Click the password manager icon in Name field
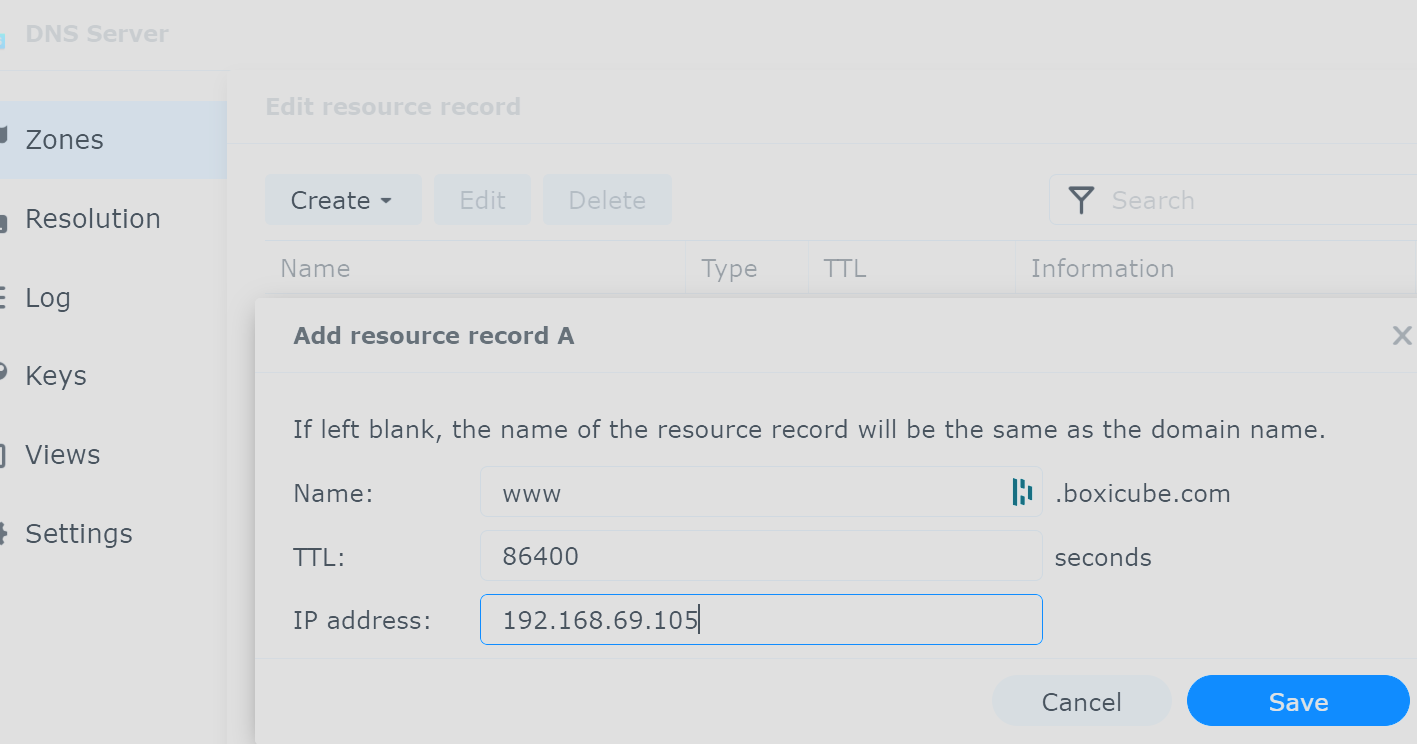1417x744 pixels. tap(1021, 492)
